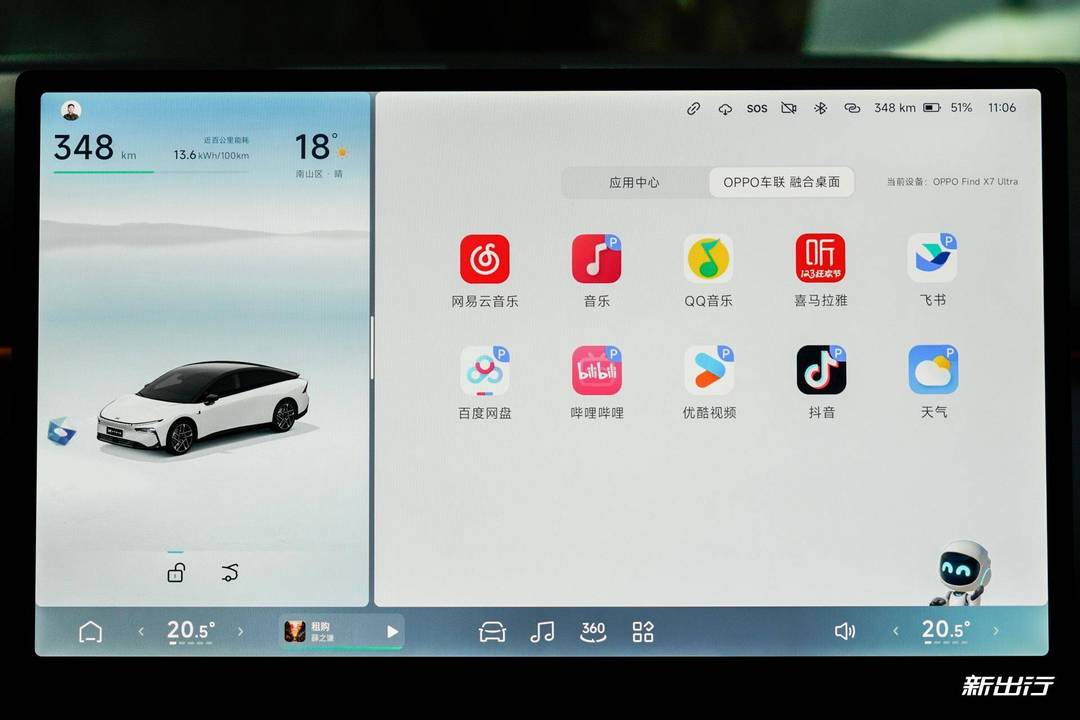The image size is (1080, 720).
Task: Tap the driver-side 20.5° temperature value
Action: pos(191,630)
